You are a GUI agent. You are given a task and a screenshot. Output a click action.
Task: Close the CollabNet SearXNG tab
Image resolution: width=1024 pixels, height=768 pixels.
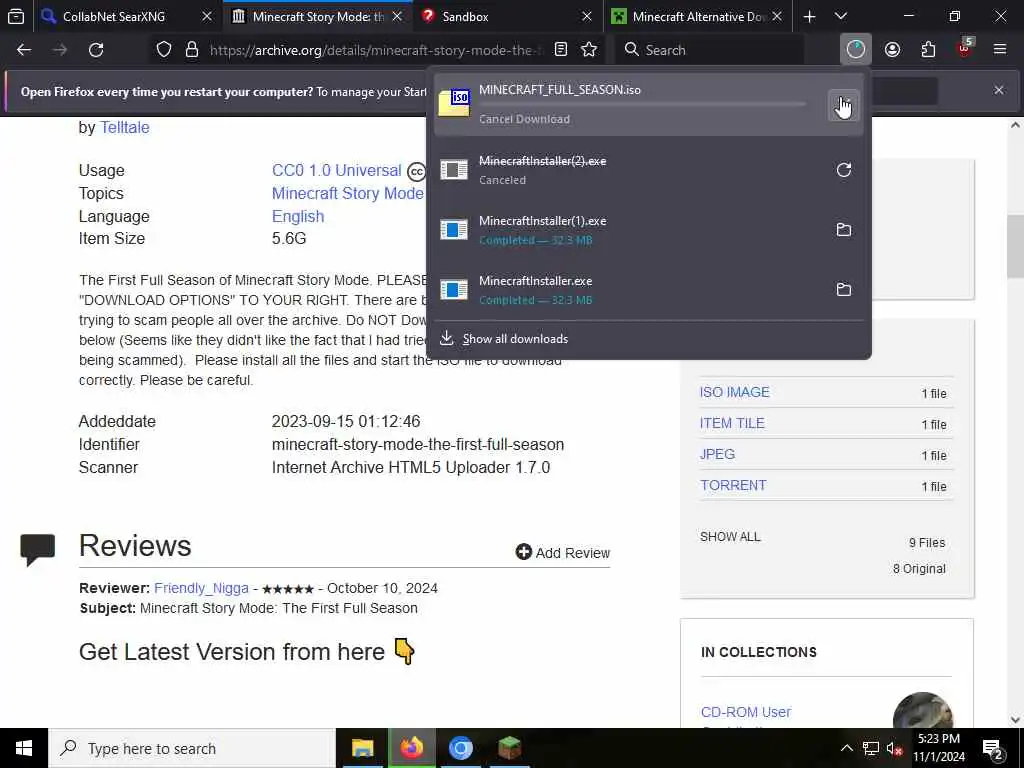tap(206, 16)
